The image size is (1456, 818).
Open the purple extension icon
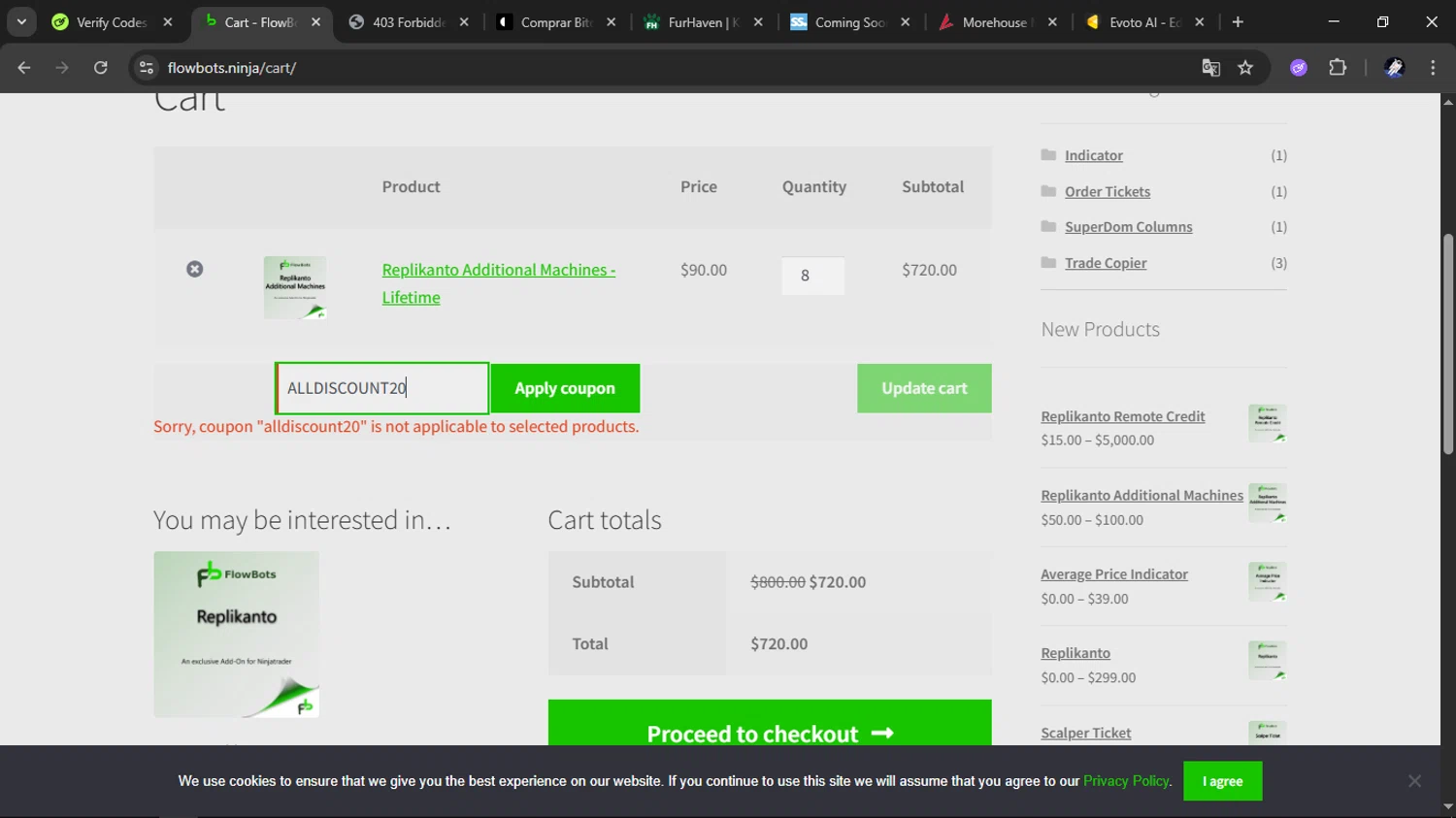(x=1299, y=68)
